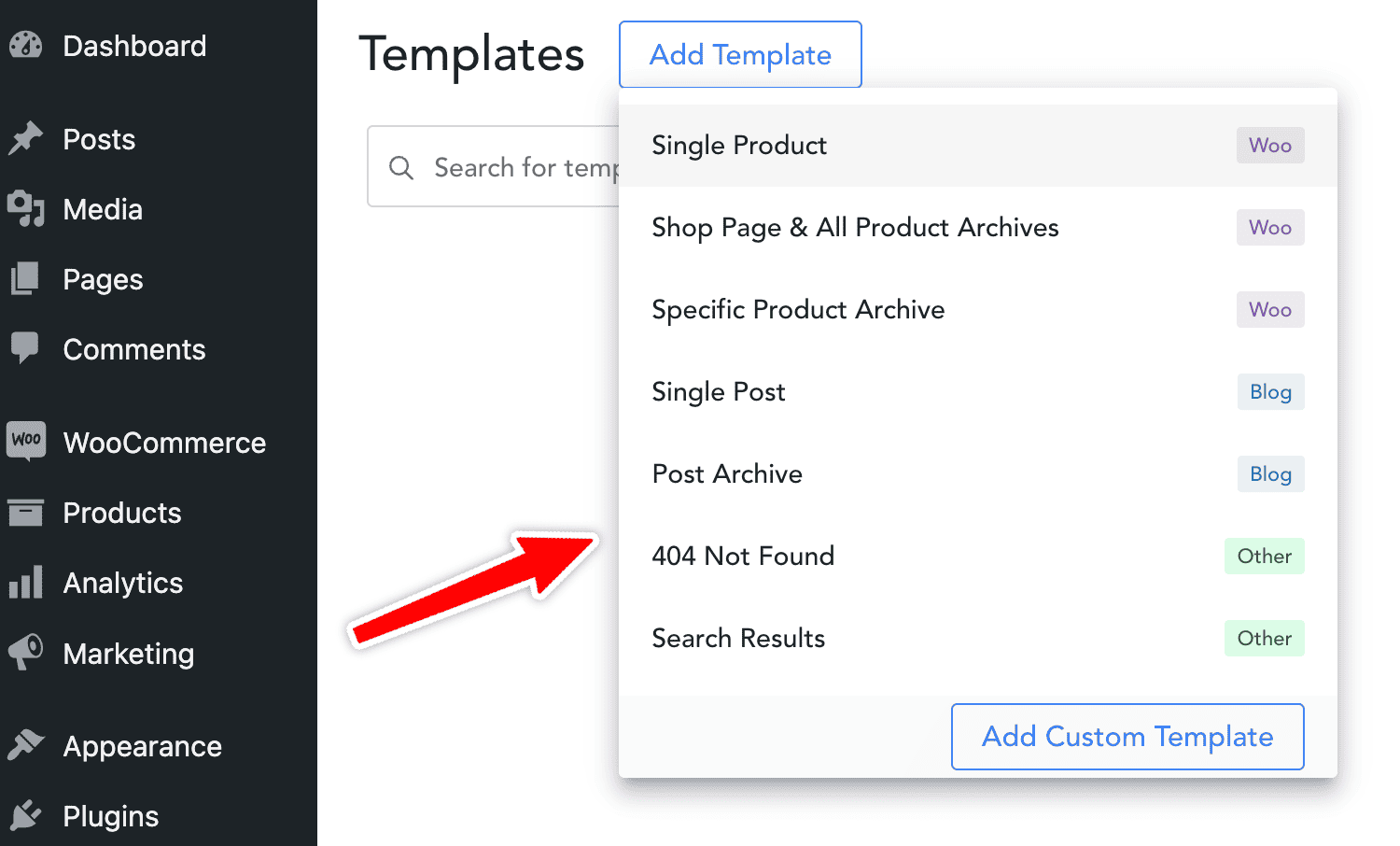Viewport: 1400px width, 846px height.
Task: Pick the Single Post blog template
Action: coord(978,392)
